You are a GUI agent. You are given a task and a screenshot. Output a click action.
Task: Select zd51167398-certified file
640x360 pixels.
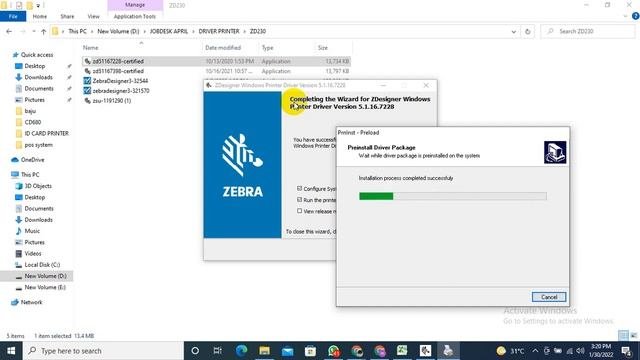click(x=118, y=71)
